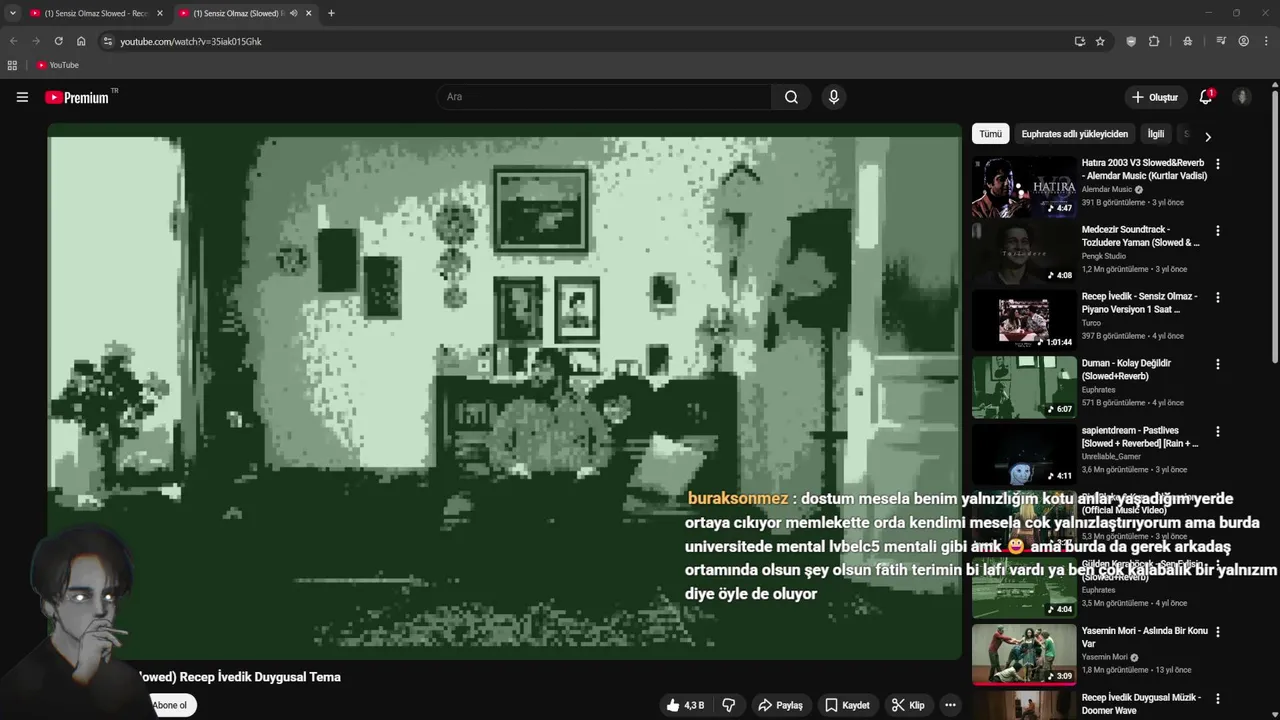
Task: Open the notifications bell
Action: [x=1206, y=97]
